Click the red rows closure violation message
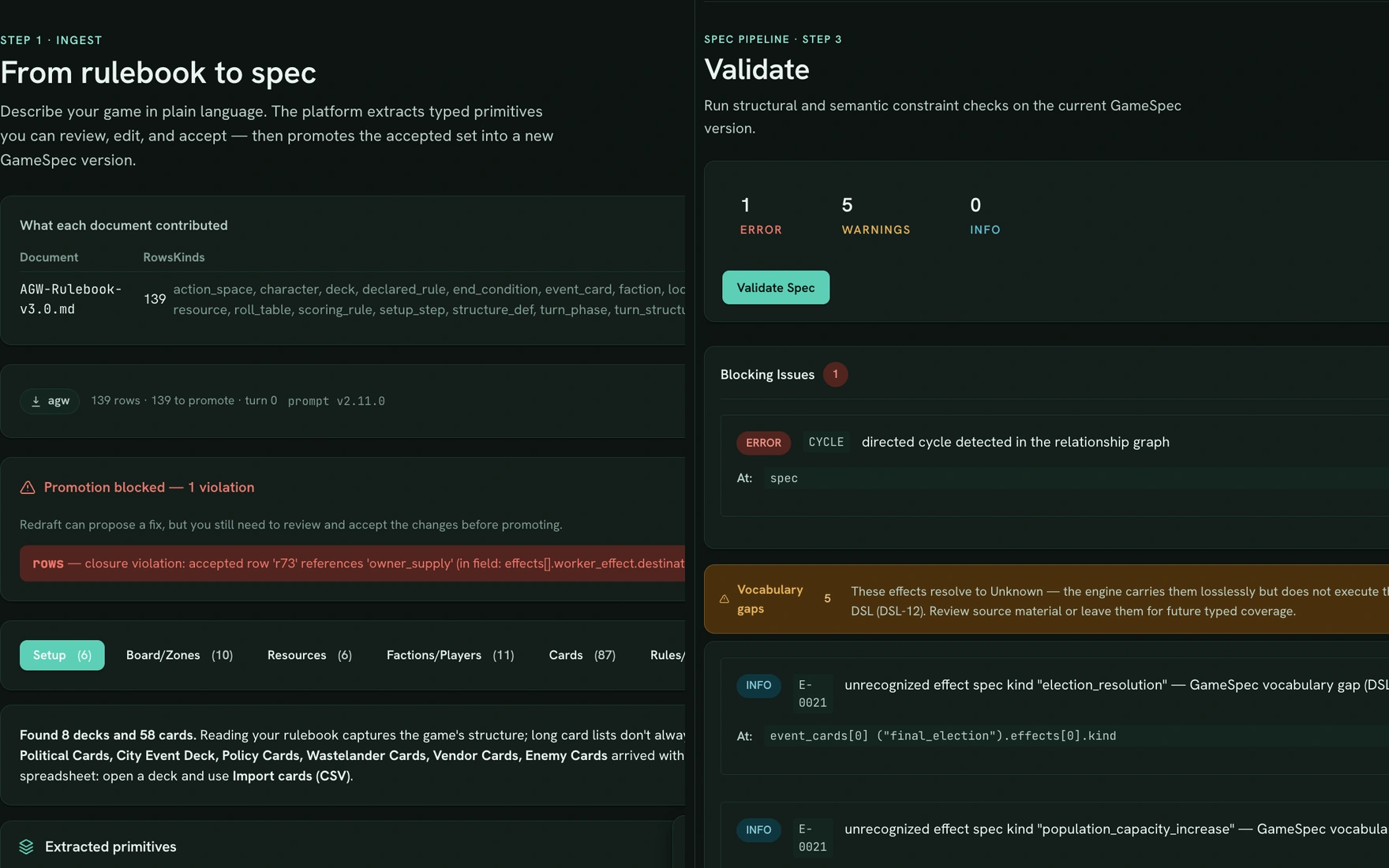The image size is (1389, 868). click(352, 563)
